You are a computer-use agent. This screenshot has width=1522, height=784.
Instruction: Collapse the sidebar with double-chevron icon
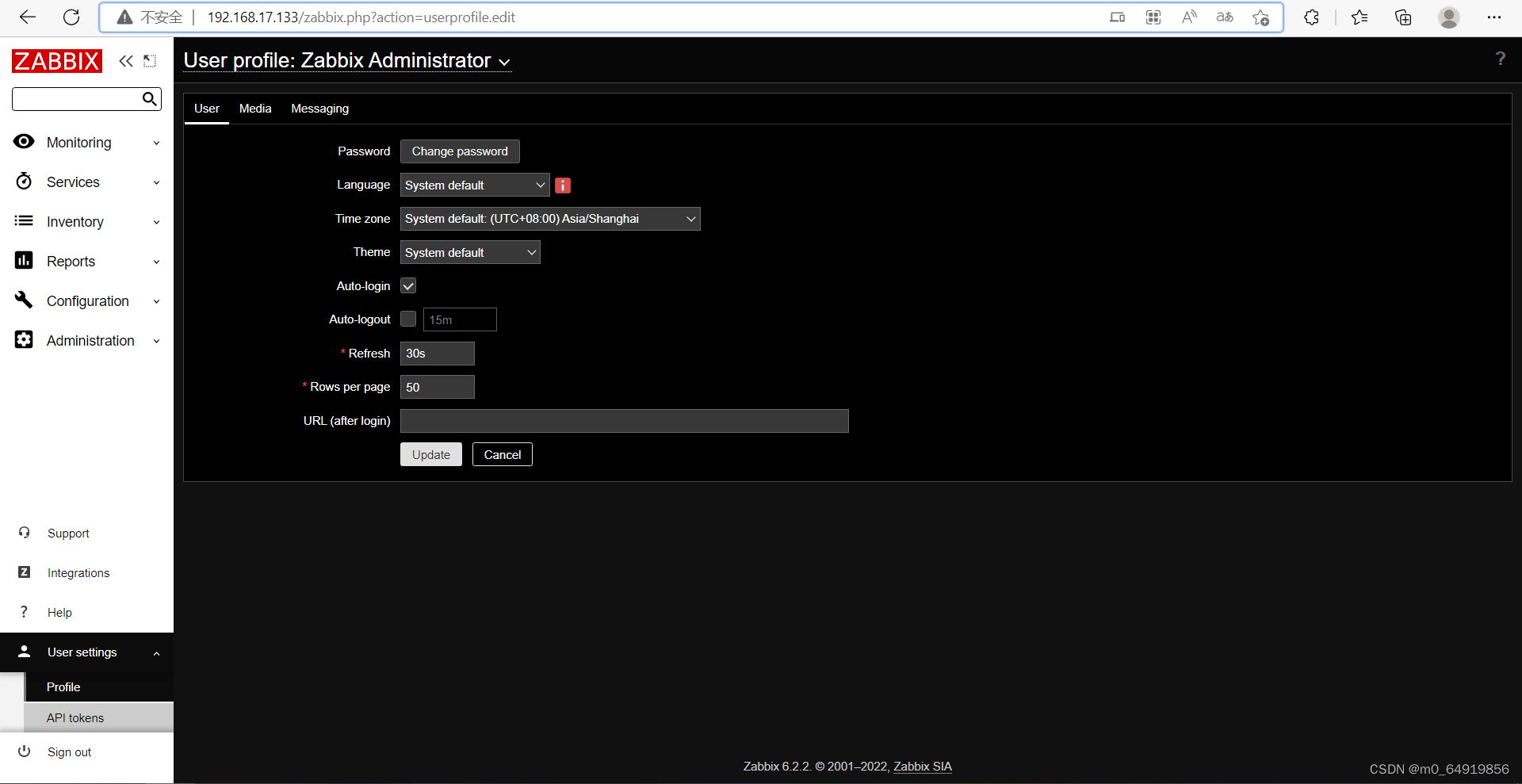coord(126,61)
